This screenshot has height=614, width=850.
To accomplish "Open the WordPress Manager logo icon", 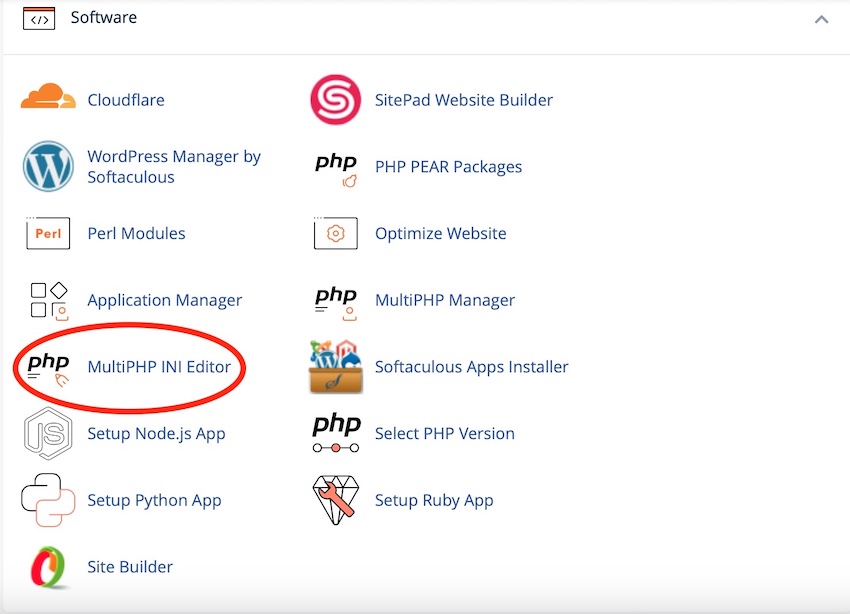I will click(x=48, y=166).
